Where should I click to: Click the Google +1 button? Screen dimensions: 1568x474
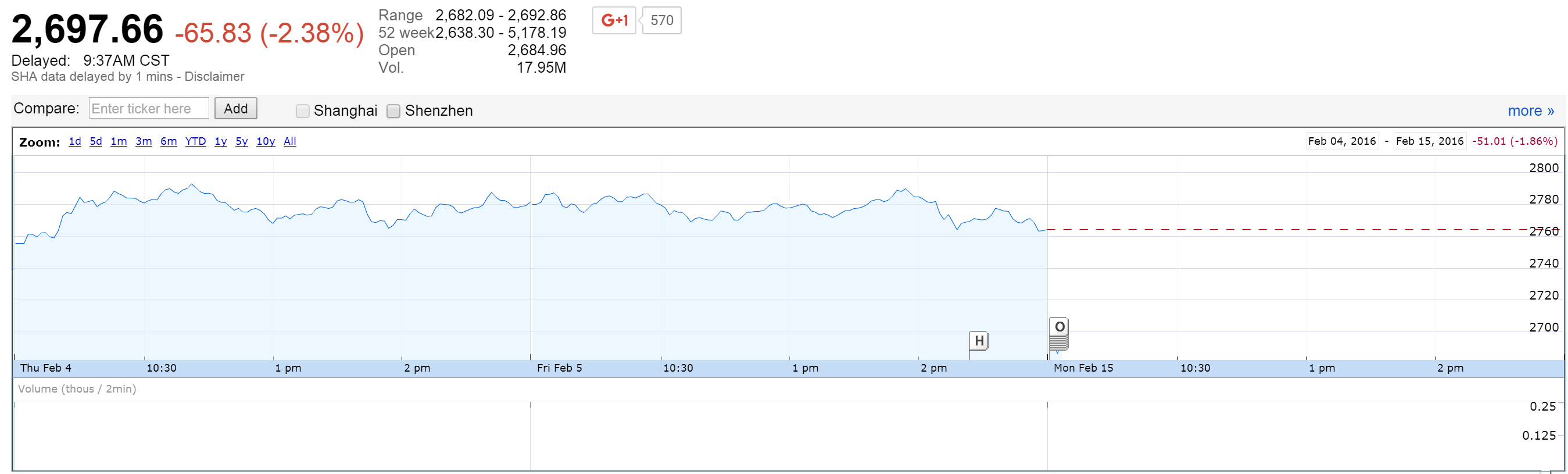(x=614, y=21)
